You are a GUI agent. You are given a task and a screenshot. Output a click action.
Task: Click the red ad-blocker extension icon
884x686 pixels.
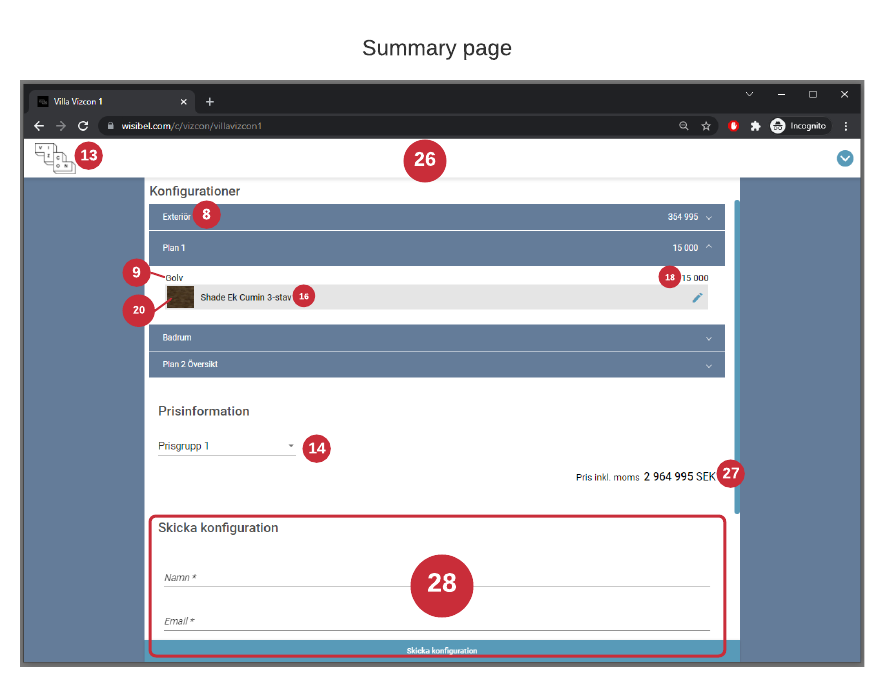(733, 126)
